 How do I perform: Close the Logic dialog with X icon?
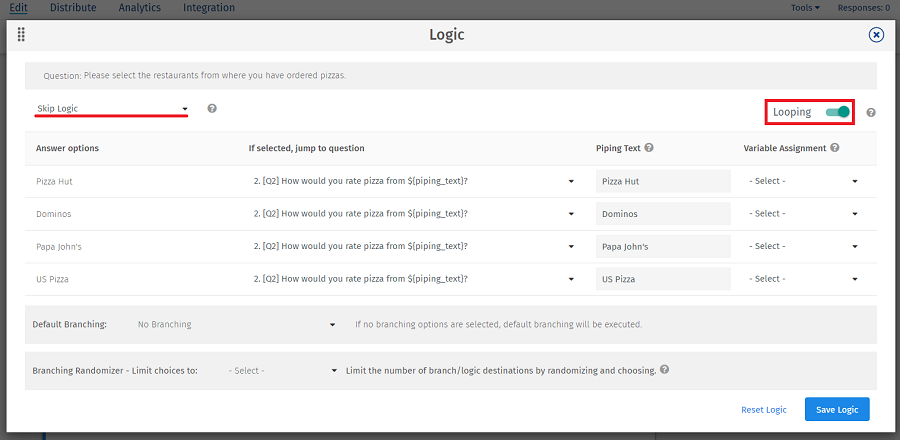[x=876, y=35]
